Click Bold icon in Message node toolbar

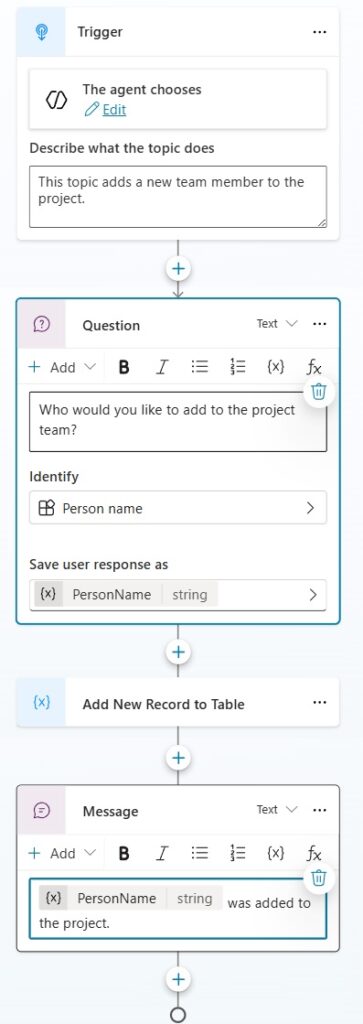click(x=124, y=853)
